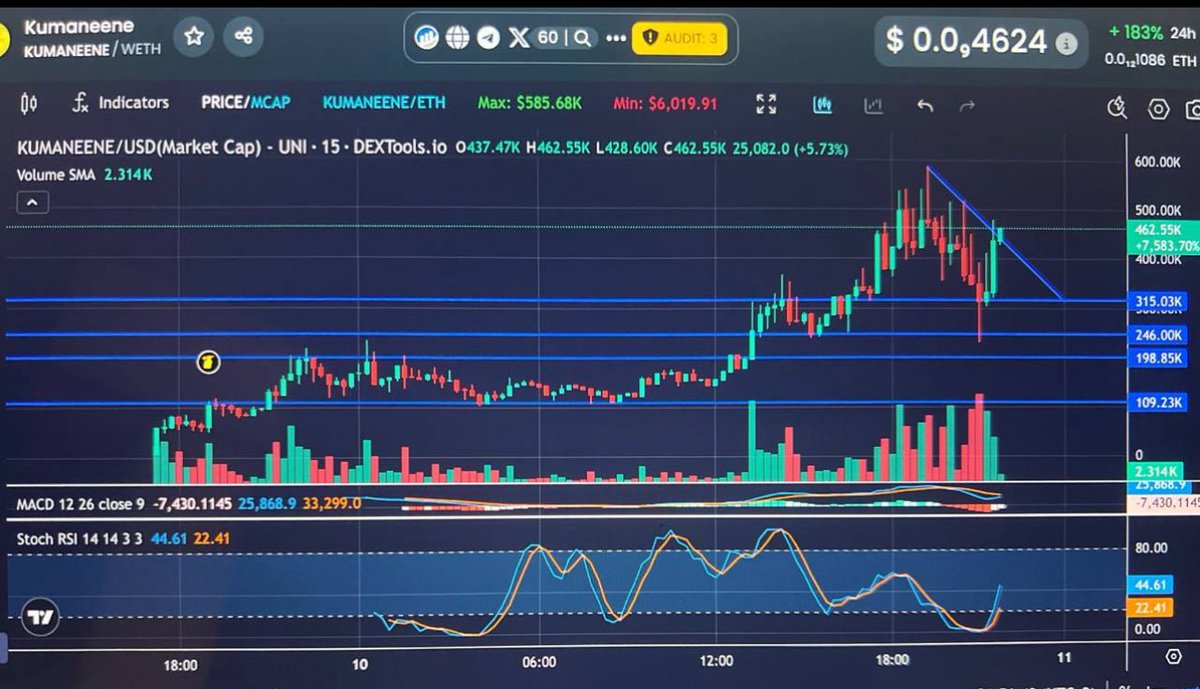Toggle between PRICE and MCAP display
The width and height of the screenshot is (1200, 689).
243,102
